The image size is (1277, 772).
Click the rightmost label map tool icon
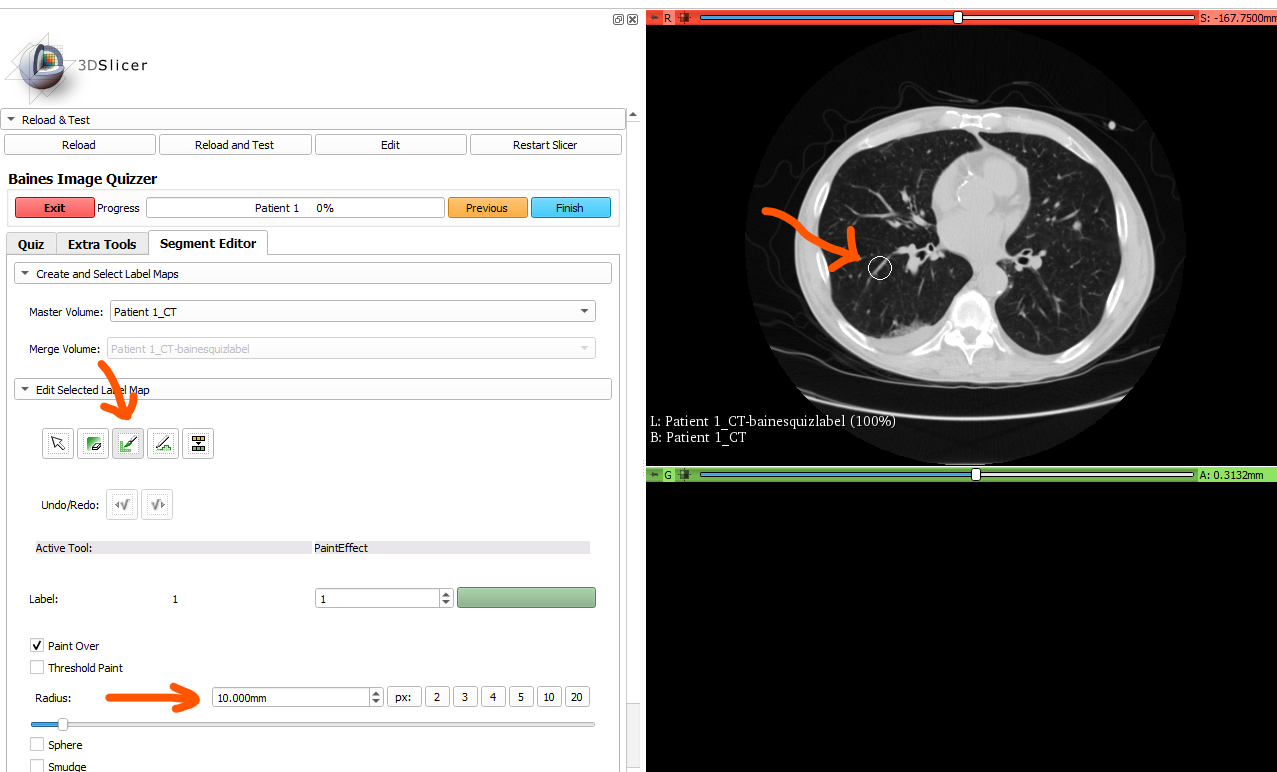pyautogui.click(x=198, y=443)
